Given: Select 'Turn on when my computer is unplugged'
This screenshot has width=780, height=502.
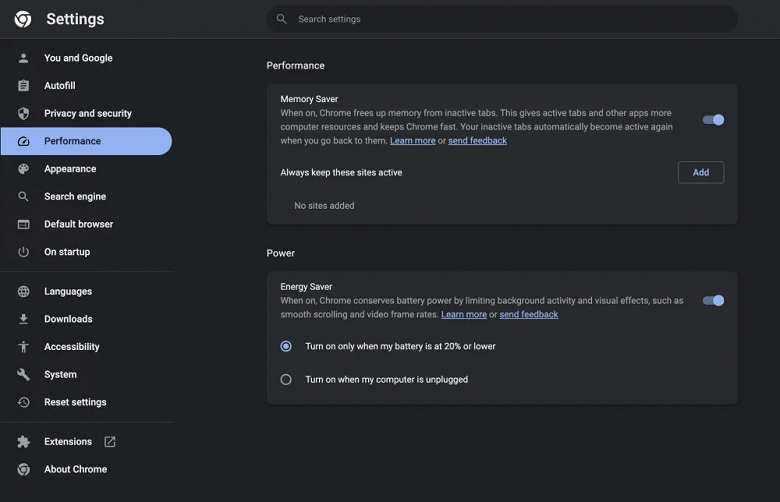Looking at the screenshot, I should (x=286, y=380).
